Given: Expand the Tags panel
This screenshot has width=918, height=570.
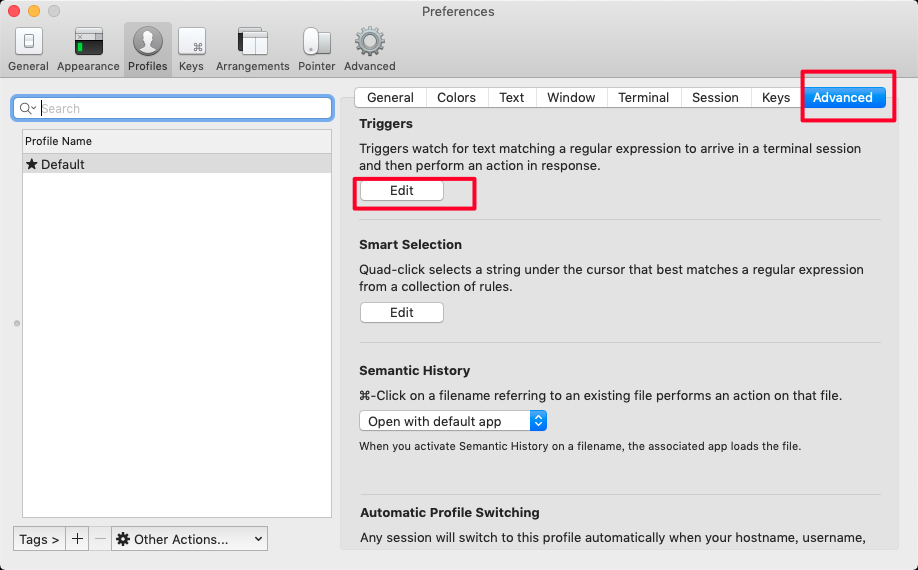Looking at the screenshot, I should coord(39,539).
